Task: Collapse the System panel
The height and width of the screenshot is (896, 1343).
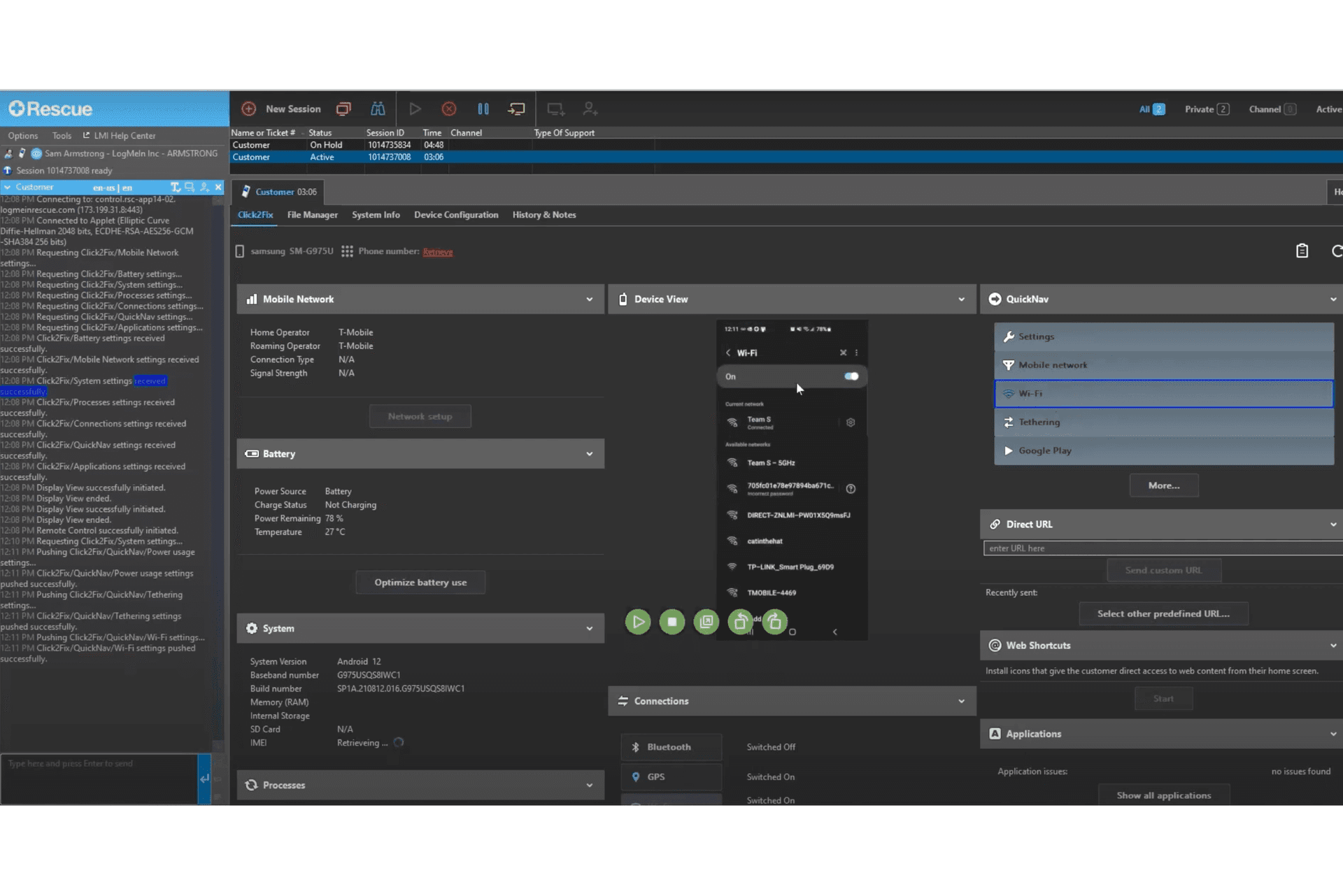Action: point(590,629)
